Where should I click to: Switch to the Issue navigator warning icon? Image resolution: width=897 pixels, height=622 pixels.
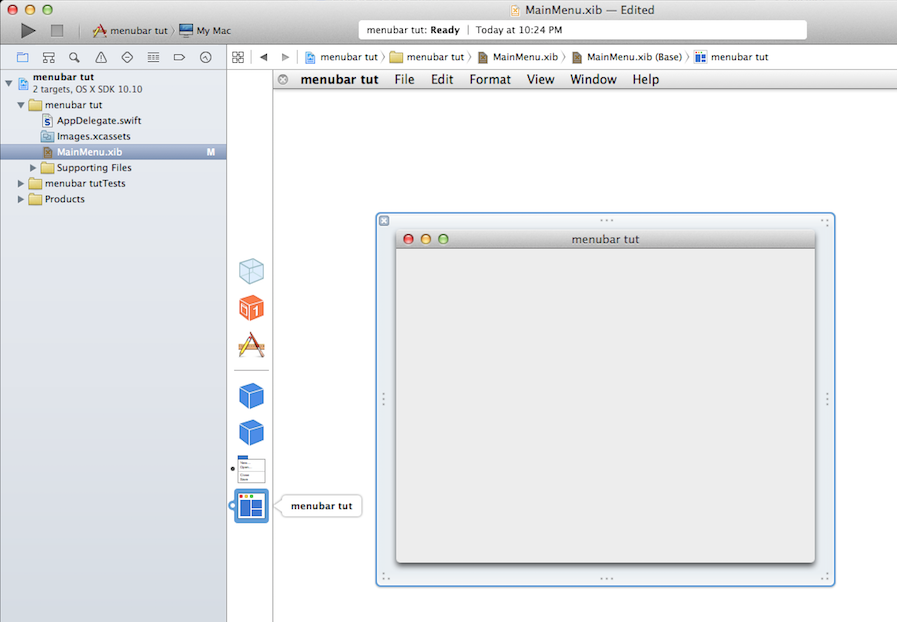(x=101, y=57)
